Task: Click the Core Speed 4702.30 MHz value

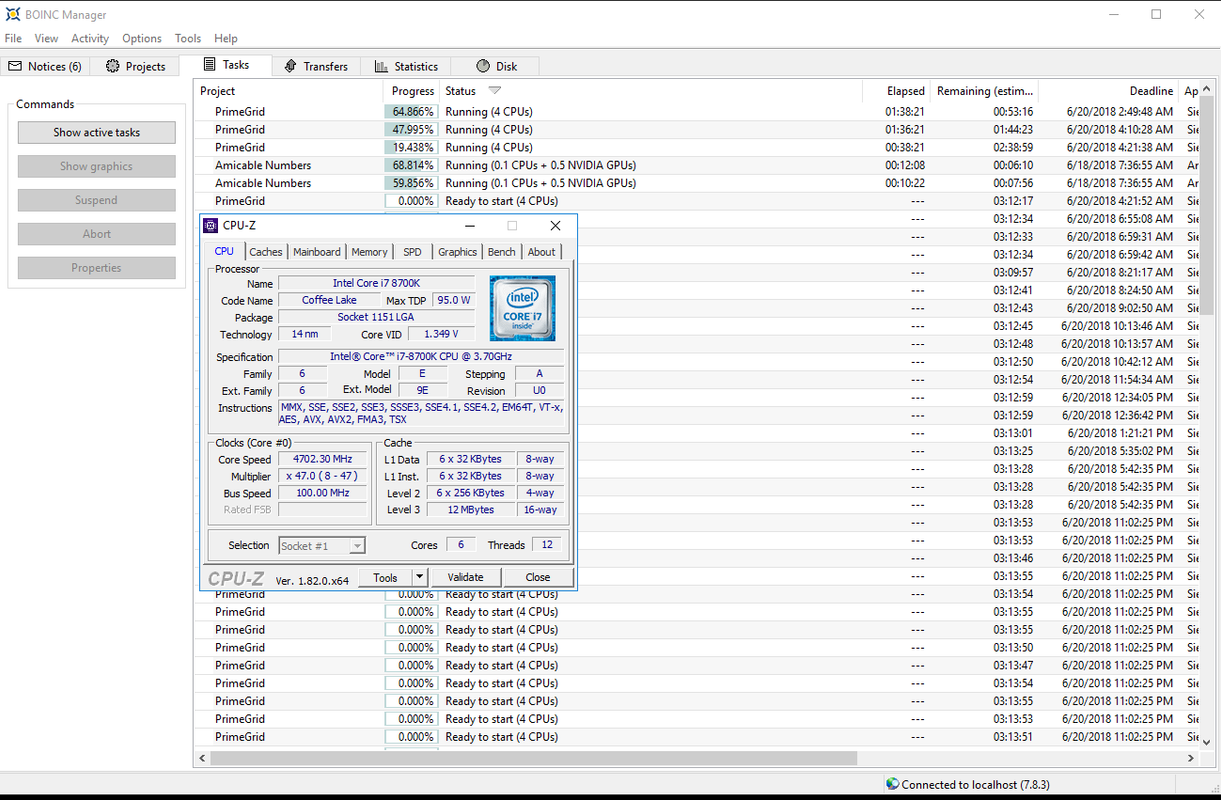Action: (x=322, y=460)
